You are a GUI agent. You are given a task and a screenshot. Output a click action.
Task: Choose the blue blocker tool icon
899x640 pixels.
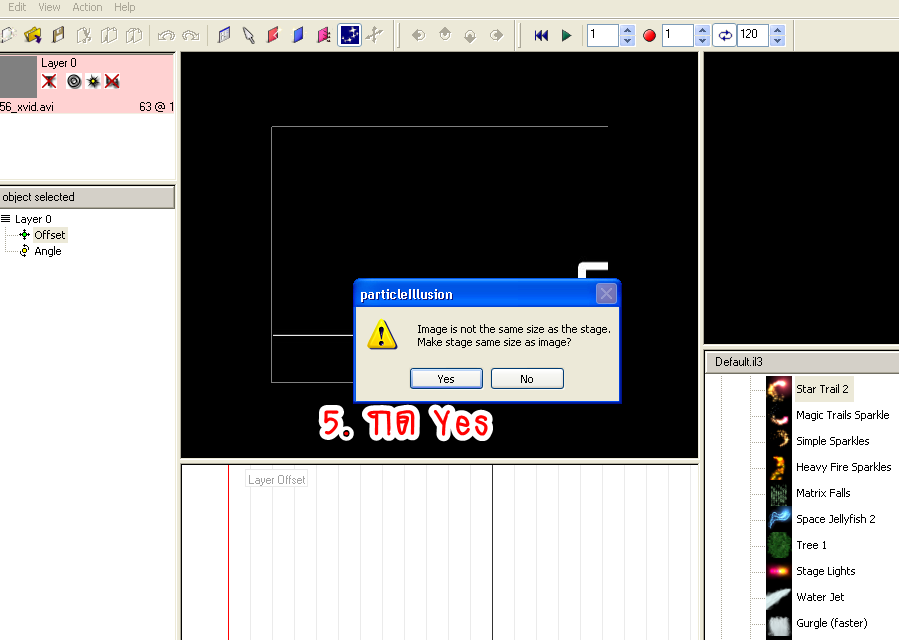[x=298, y=35]
